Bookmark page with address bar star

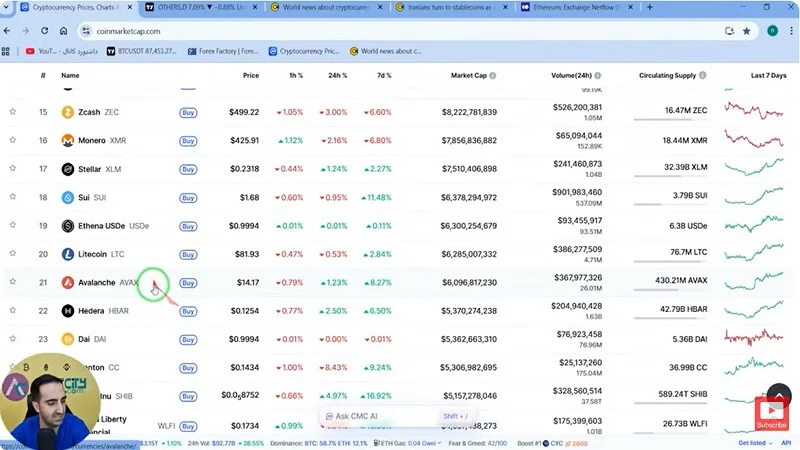click(x=746, y=31)
